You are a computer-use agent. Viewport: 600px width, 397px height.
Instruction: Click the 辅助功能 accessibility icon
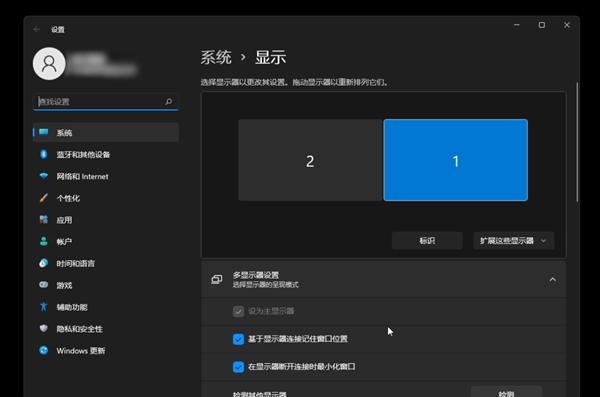point(44,307)
